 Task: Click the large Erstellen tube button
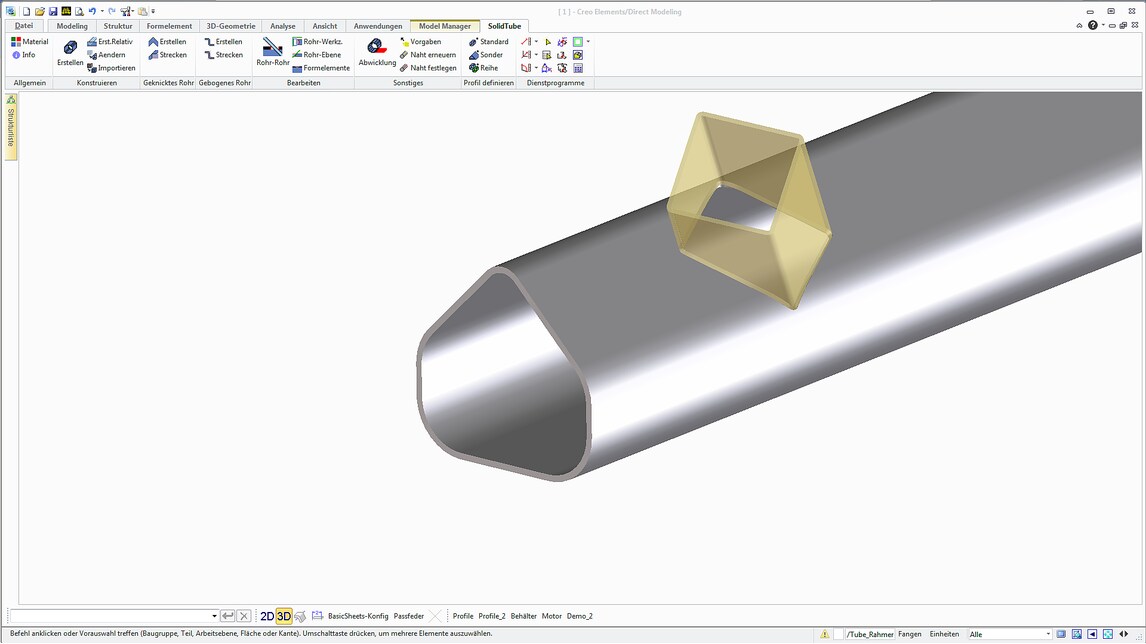[70, 53]
